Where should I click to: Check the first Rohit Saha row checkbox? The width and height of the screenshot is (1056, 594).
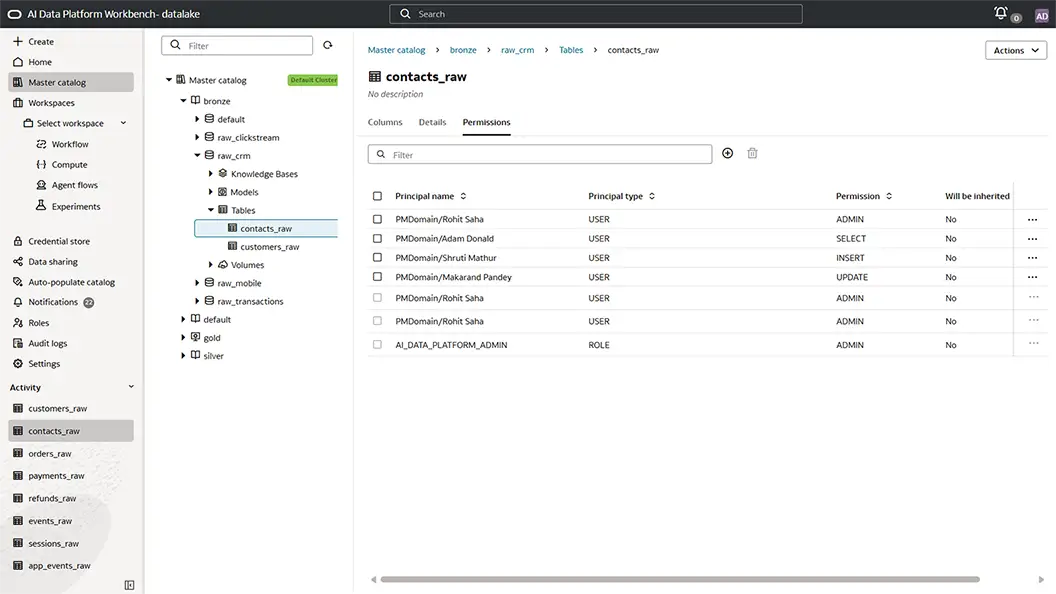point(377,220)
